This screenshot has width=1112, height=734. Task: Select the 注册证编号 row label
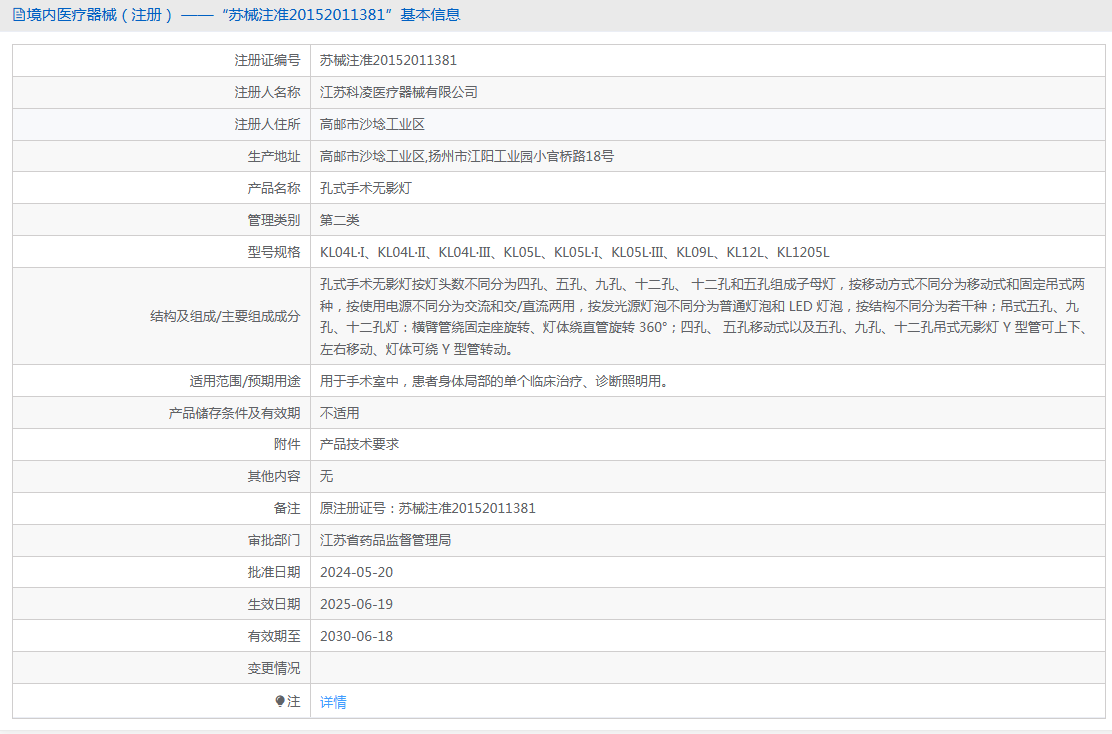[267, 60]
